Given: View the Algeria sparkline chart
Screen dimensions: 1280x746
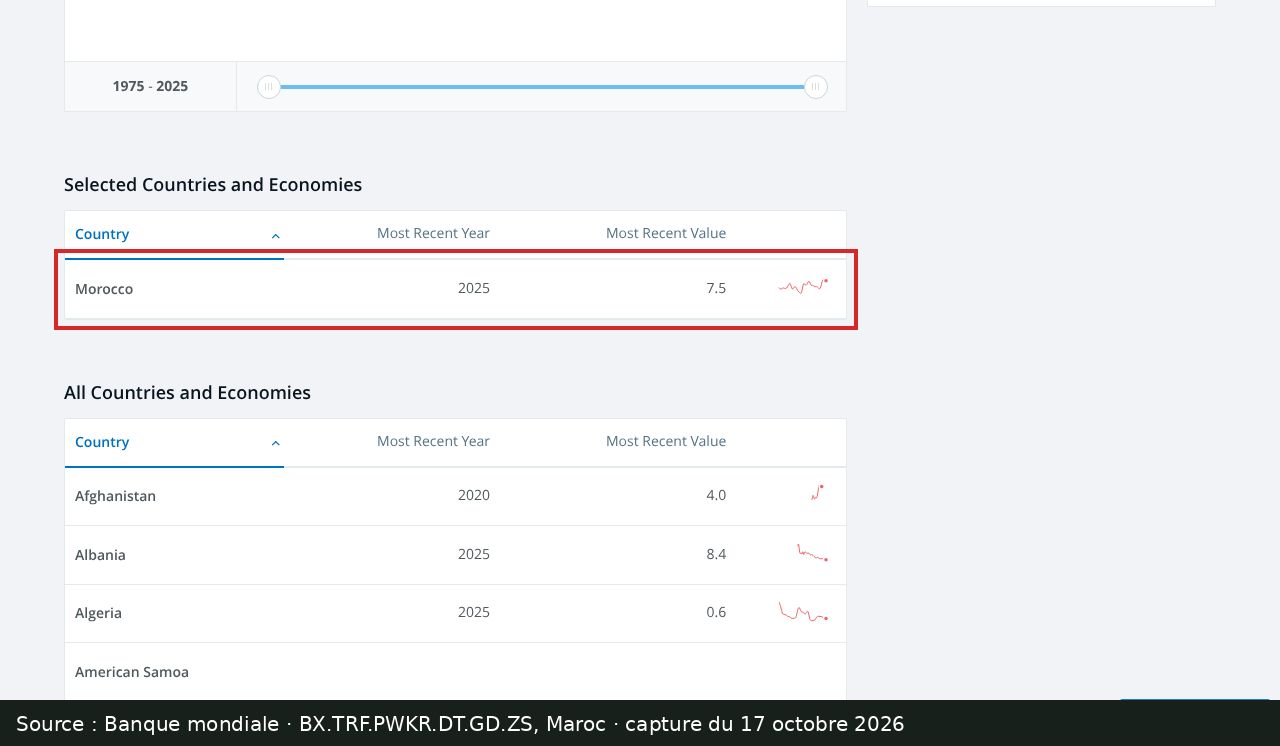Looking at the screenshot, I should pos(803,612).
